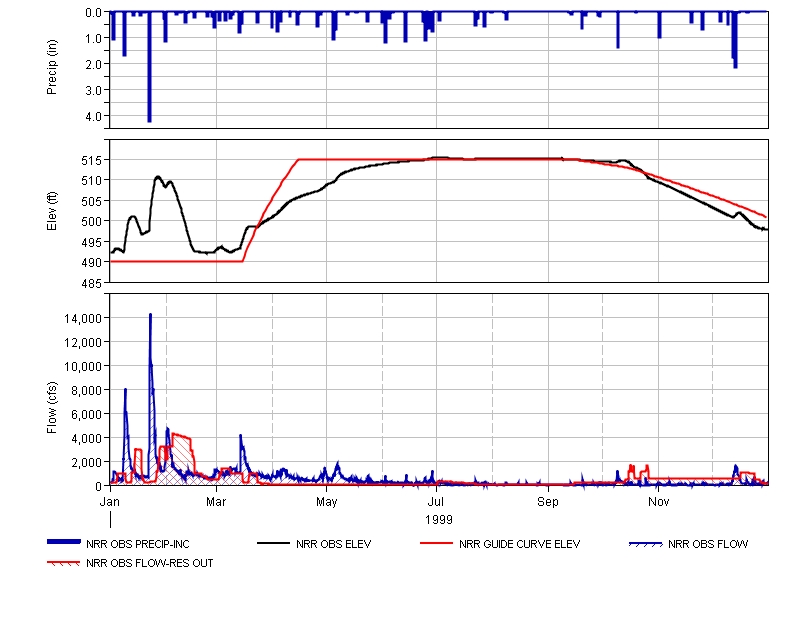Click the red hatched FLOW-RES OUT legend symbol
Screen dimensions: 800x627
click(x=64, y=563)
